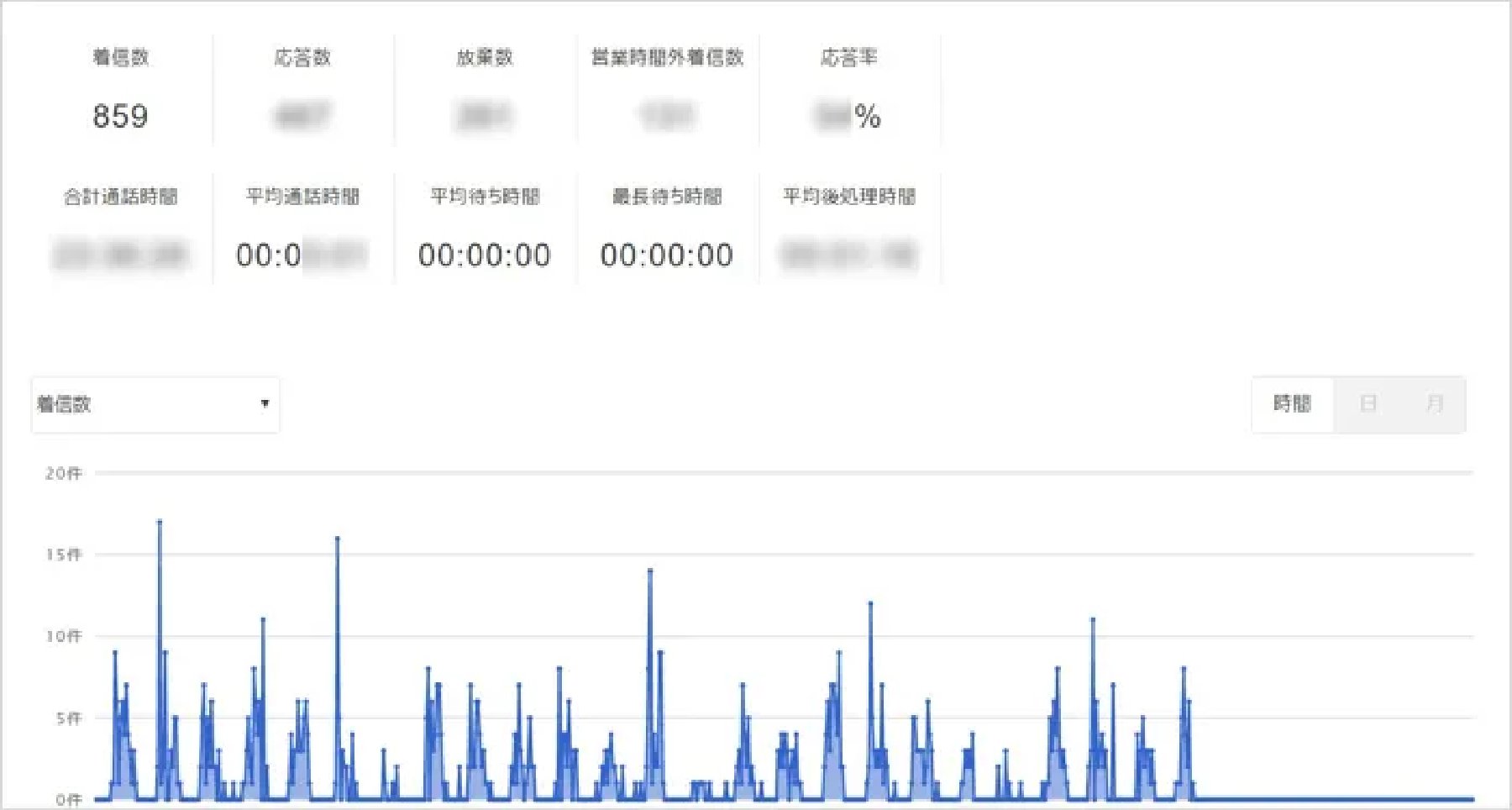Click the 応答数 stat label
1512x810 pixels.
tap(302, 57)
